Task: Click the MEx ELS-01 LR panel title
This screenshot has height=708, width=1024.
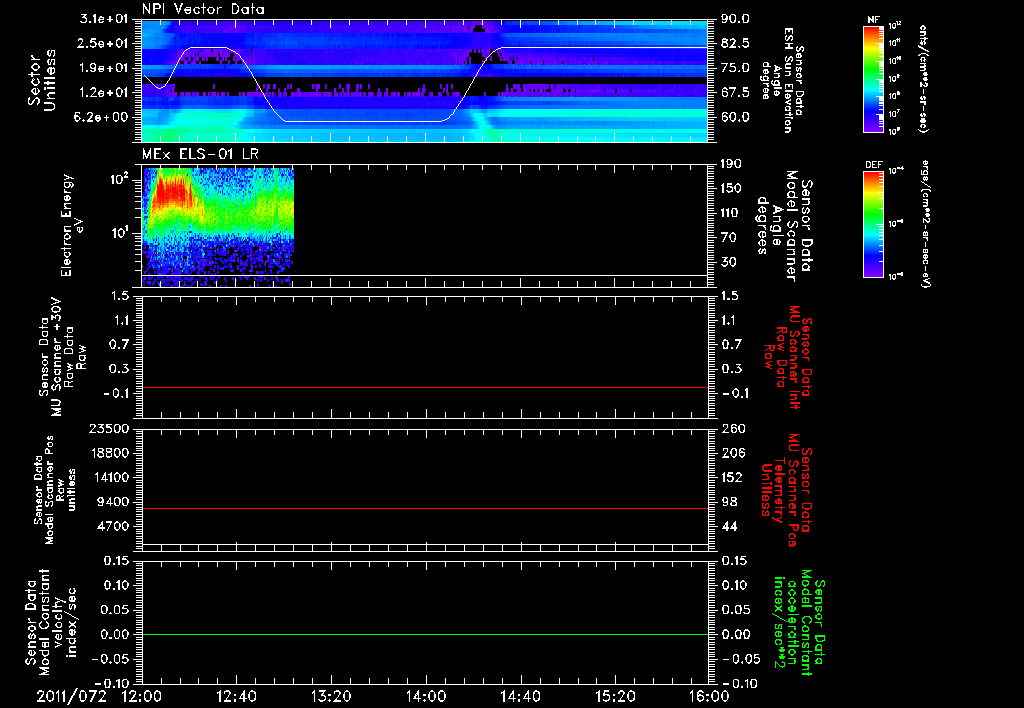Action: (200, 154)
